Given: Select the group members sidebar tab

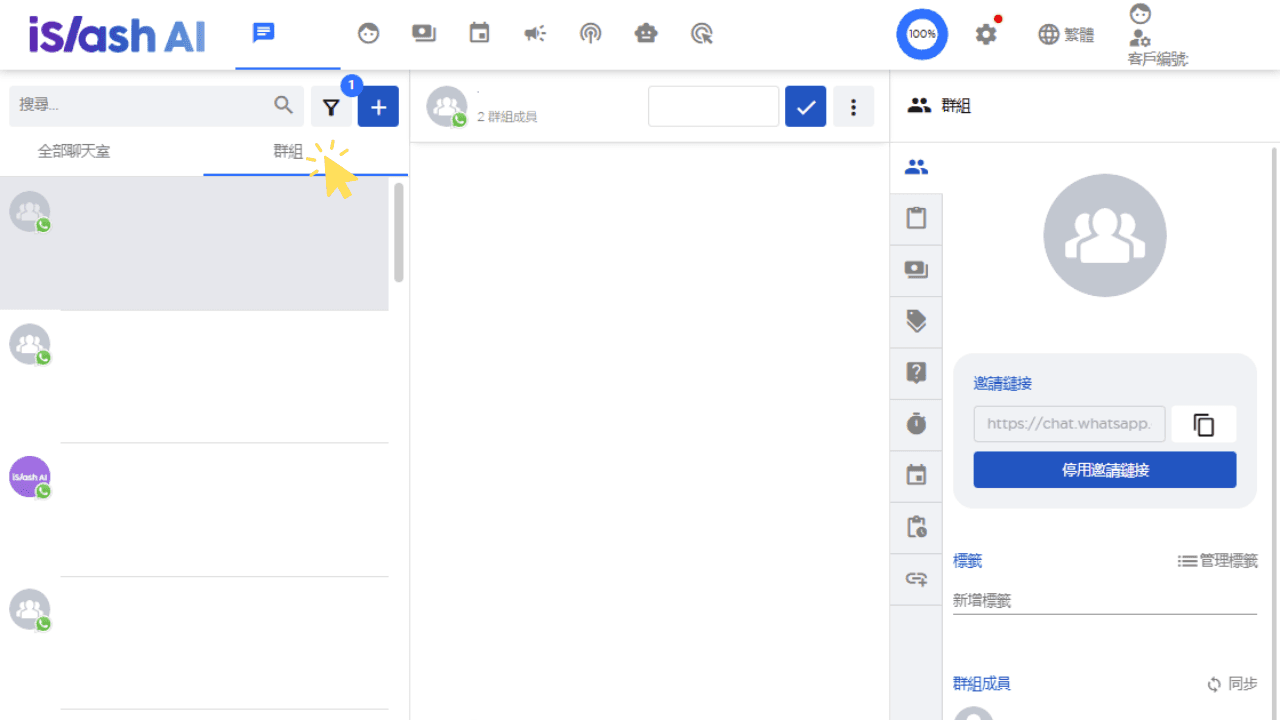Looking at the screenshot, I should [x=916, y=168].
